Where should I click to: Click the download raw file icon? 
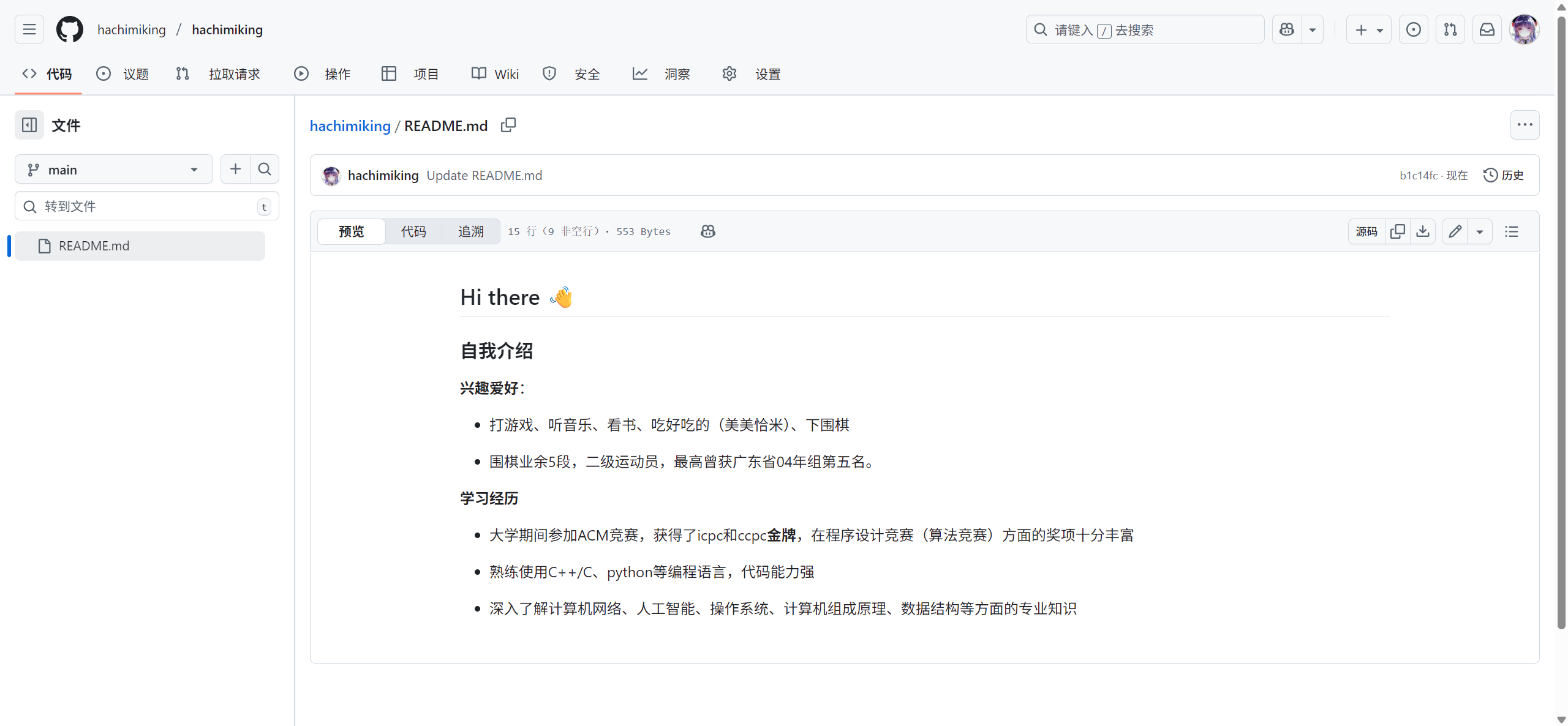[x=1423, y=231]
